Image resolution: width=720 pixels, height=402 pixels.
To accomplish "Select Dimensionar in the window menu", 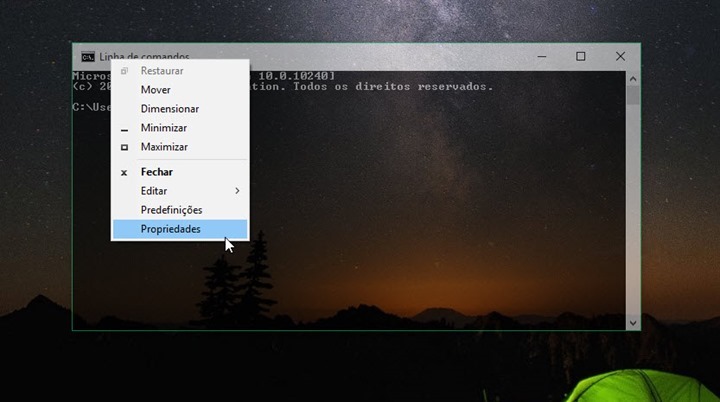I will 170,109.
